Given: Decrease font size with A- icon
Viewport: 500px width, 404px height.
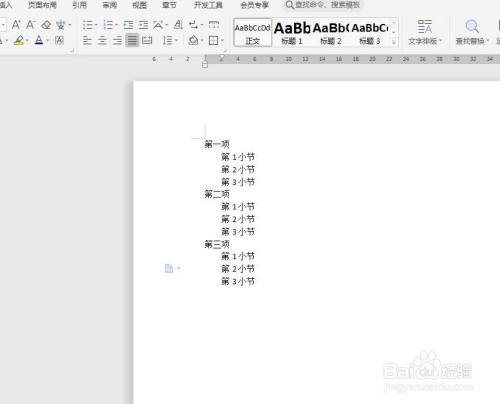Looking at the screenshot, I should pos(30,25).
